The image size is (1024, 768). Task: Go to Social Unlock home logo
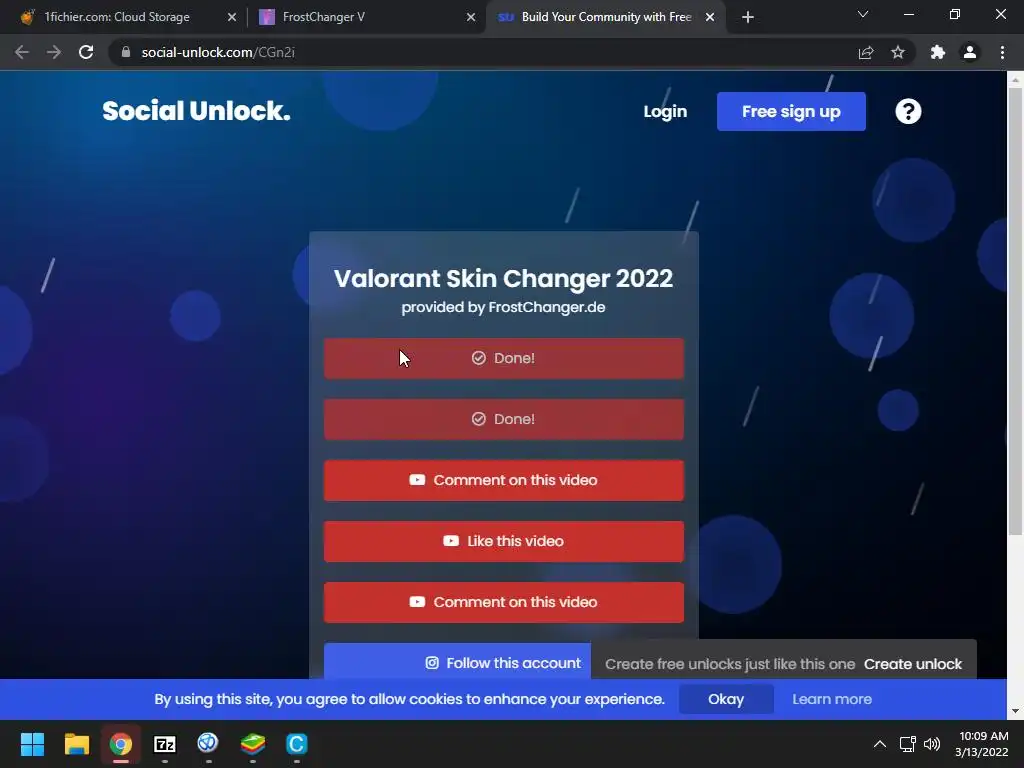196,111
